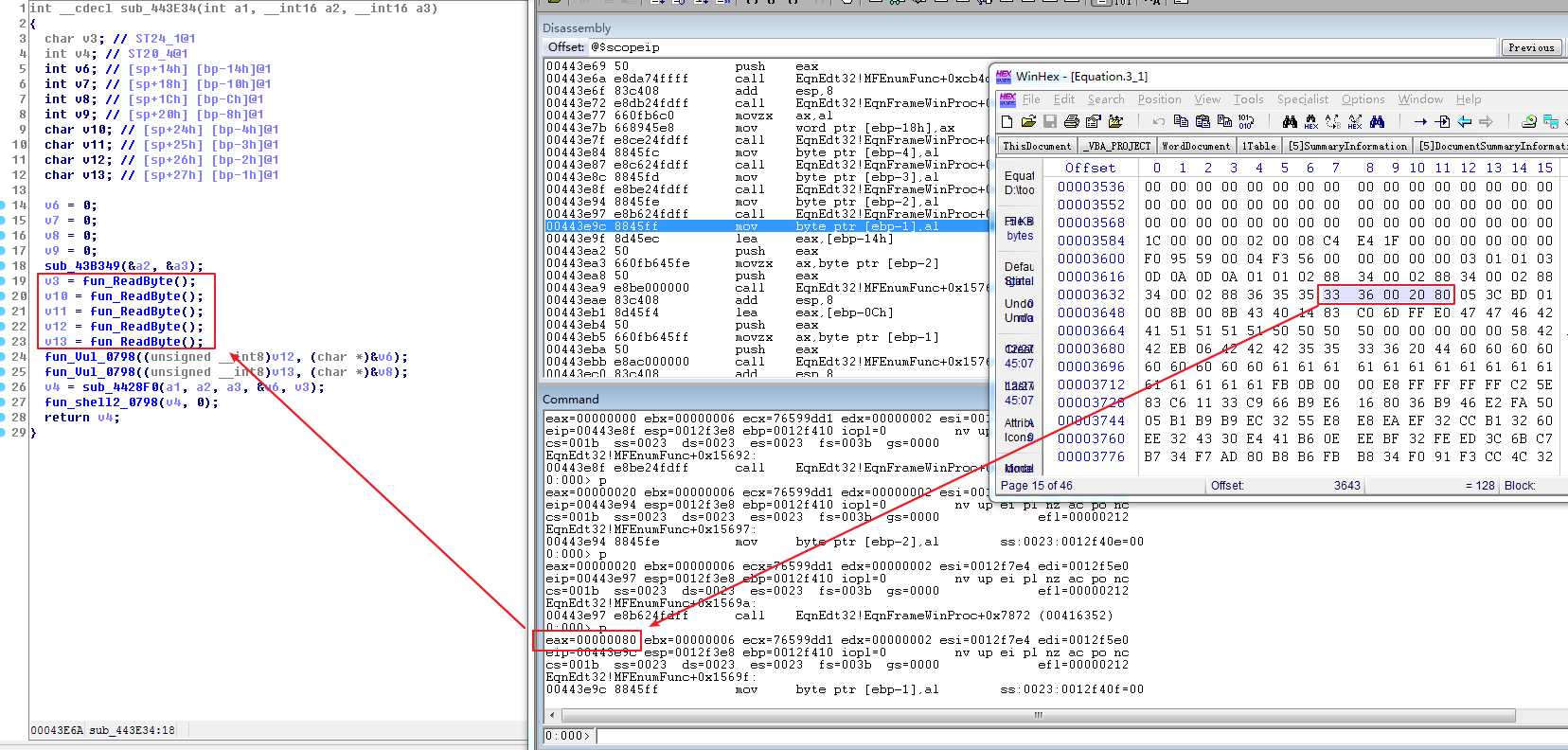Click the Go To Sector arrow icon
1568x750 pixels.
click(1442, 121)
